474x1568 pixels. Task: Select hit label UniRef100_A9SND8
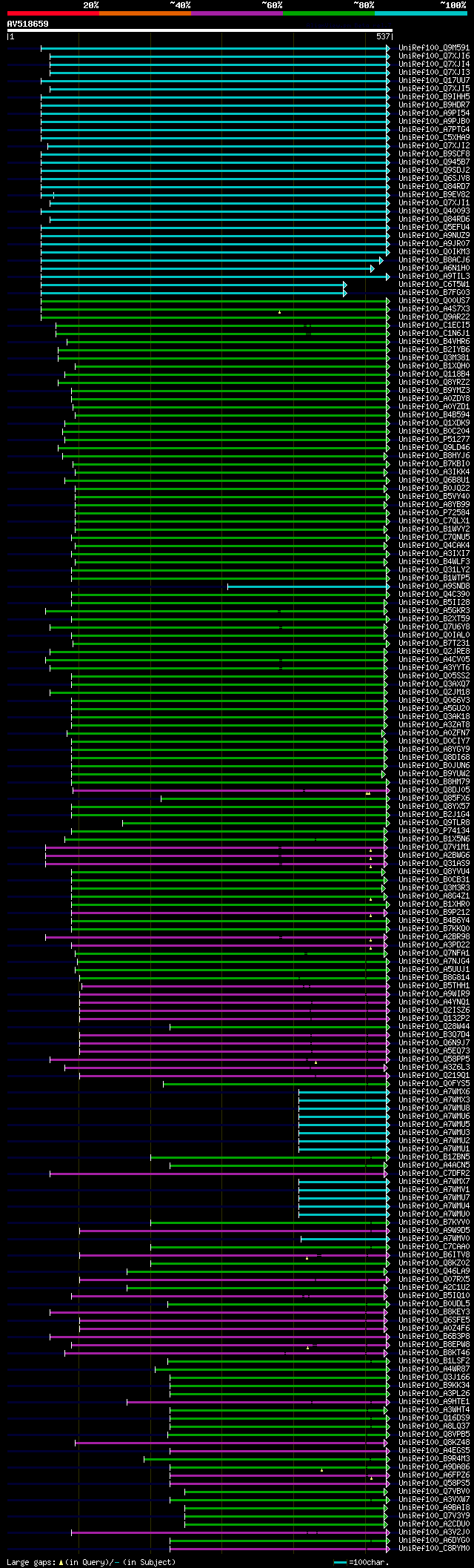[434, 586]
